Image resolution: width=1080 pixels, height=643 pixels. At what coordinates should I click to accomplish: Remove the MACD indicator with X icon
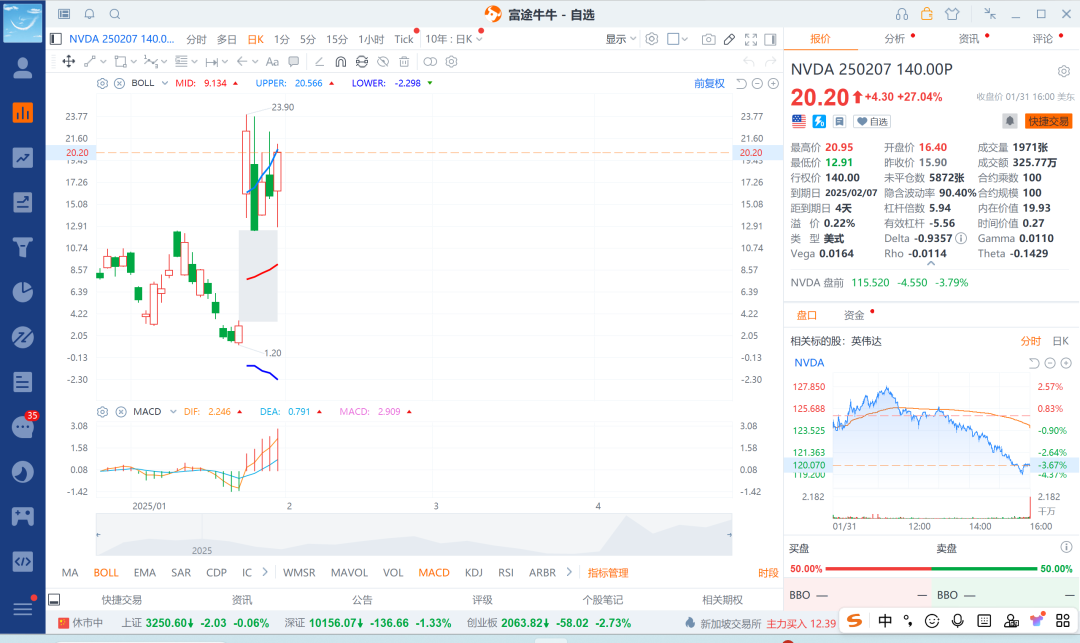[x=121, y=412]
